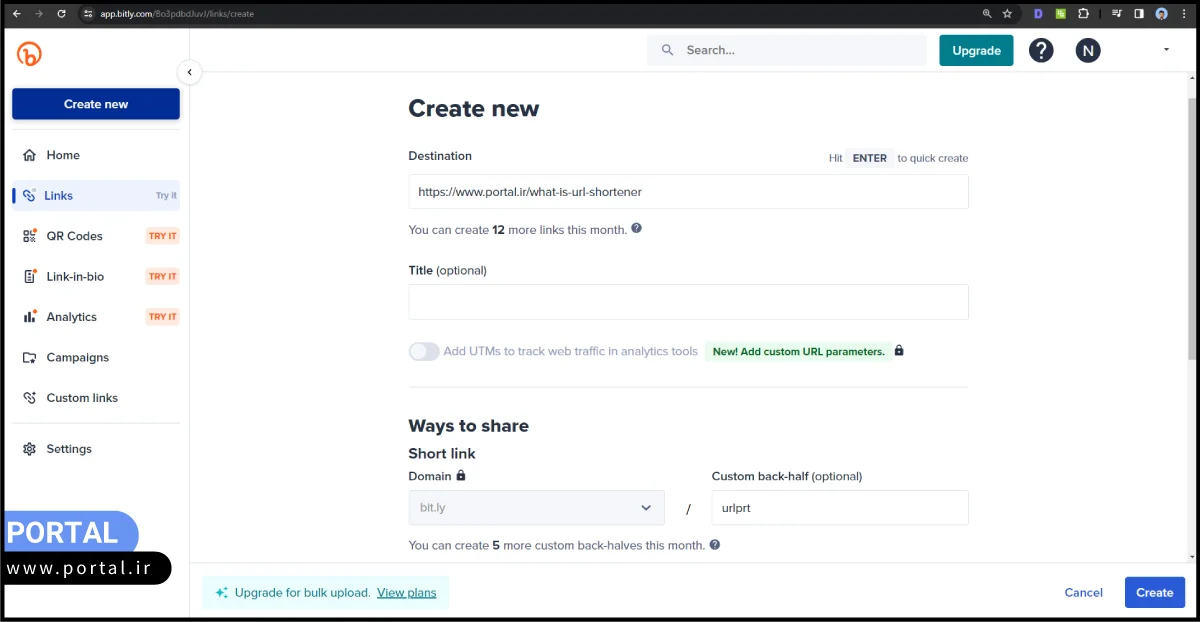Open Campaigns in sidebar
The image size is (1200, 622).
pyautogui.click(x=77, y=357)
